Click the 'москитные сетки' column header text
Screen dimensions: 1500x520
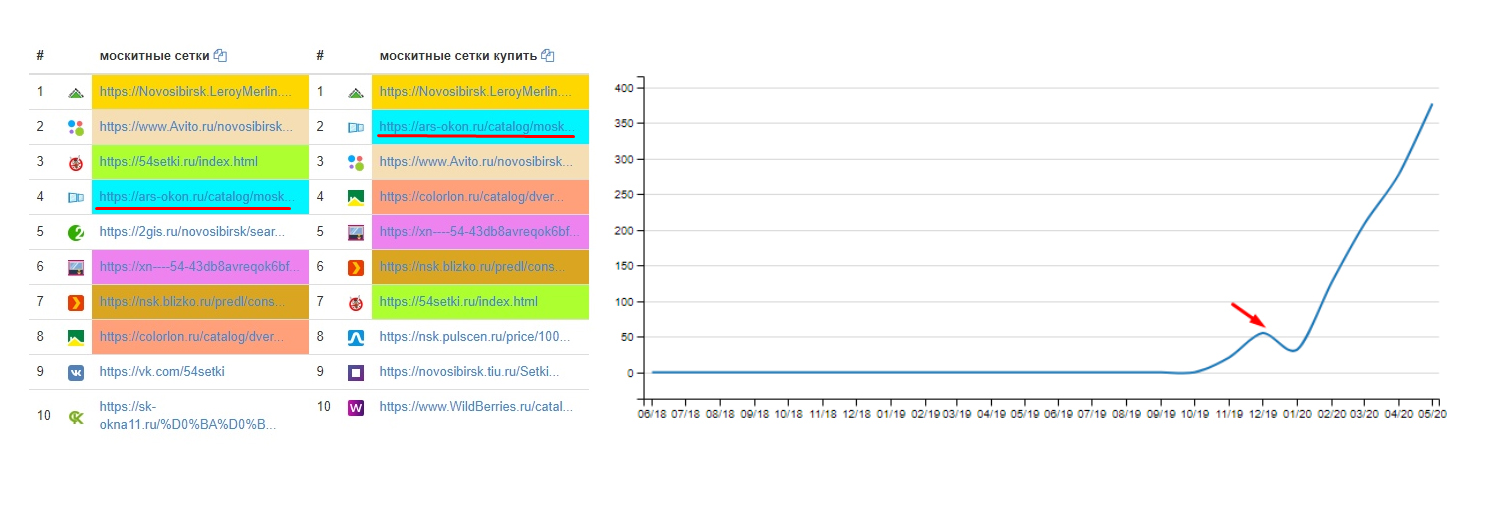[155, 56]
